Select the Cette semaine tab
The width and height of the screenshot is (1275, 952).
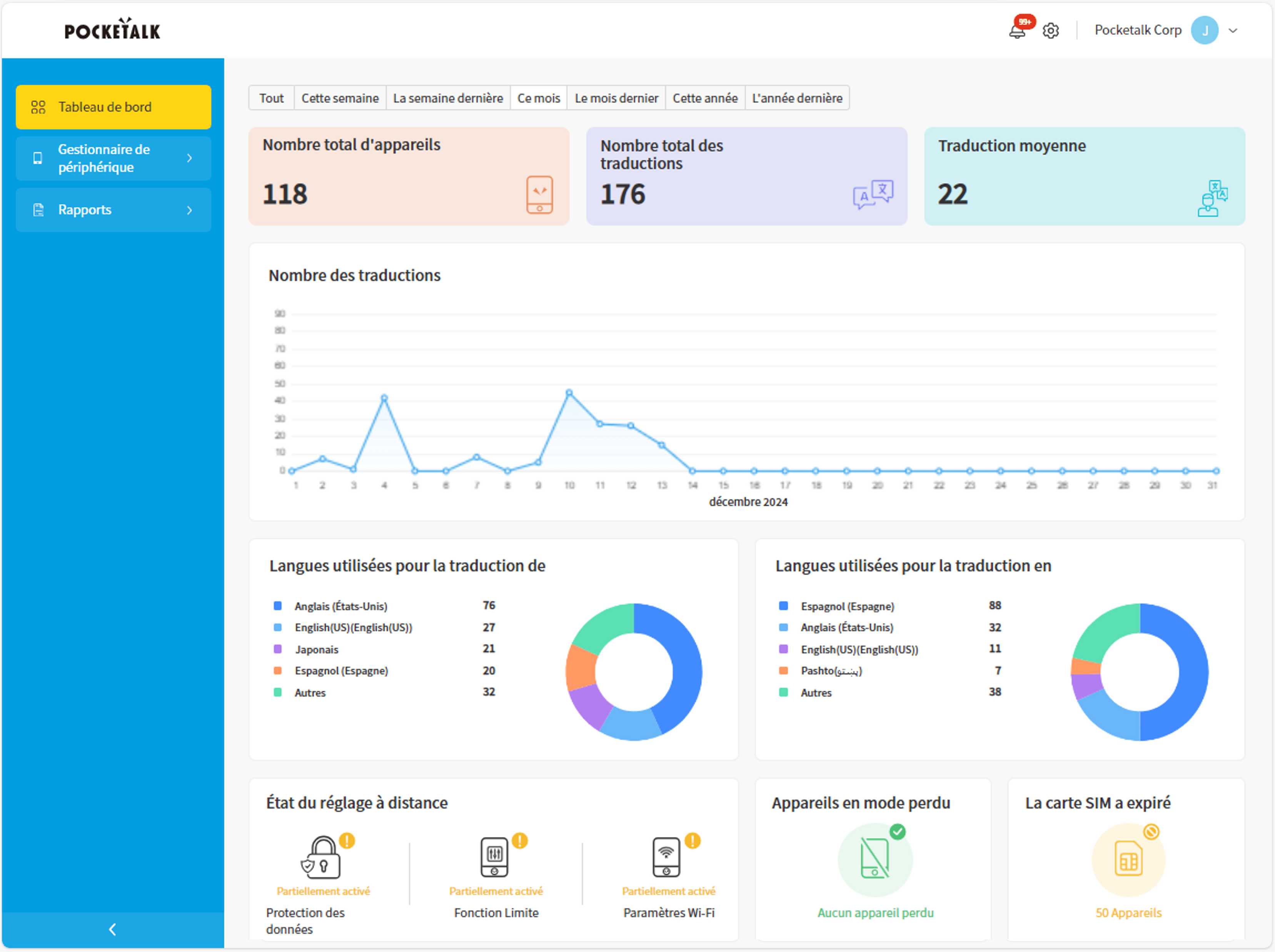pyautogui.click(x=340, y=98)
